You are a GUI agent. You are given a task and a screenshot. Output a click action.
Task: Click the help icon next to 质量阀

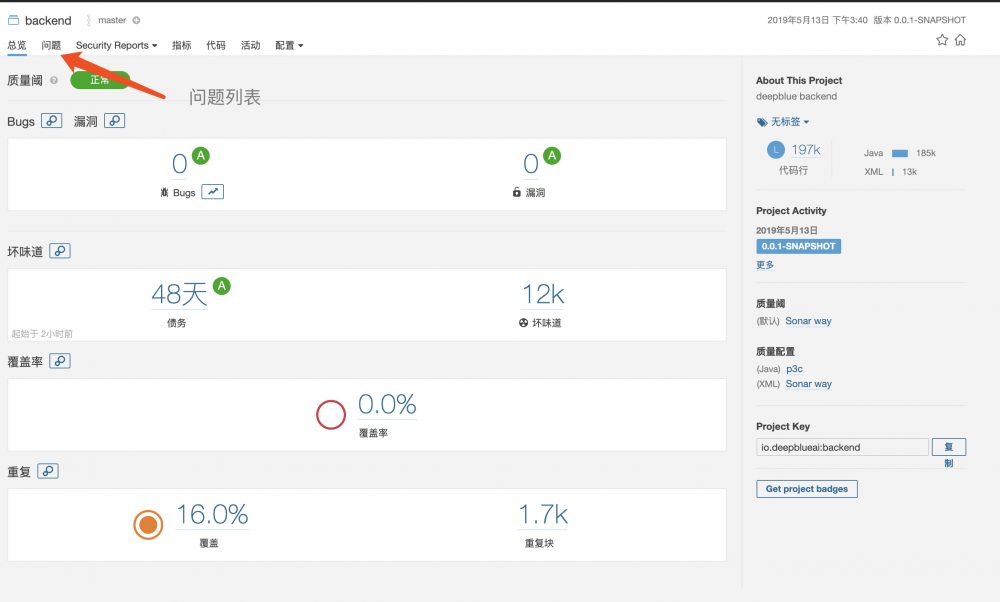tap(54, 80)
